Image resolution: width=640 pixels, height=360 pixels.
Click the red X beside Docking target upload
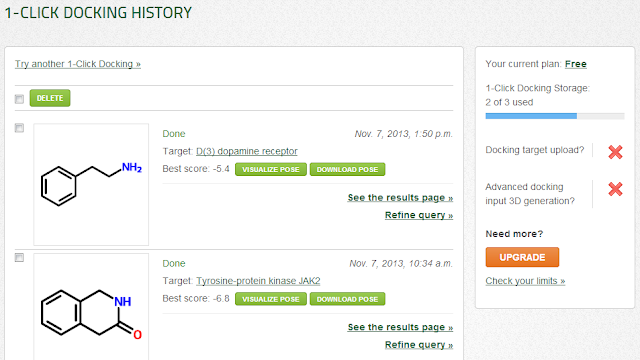click(615, 152)
